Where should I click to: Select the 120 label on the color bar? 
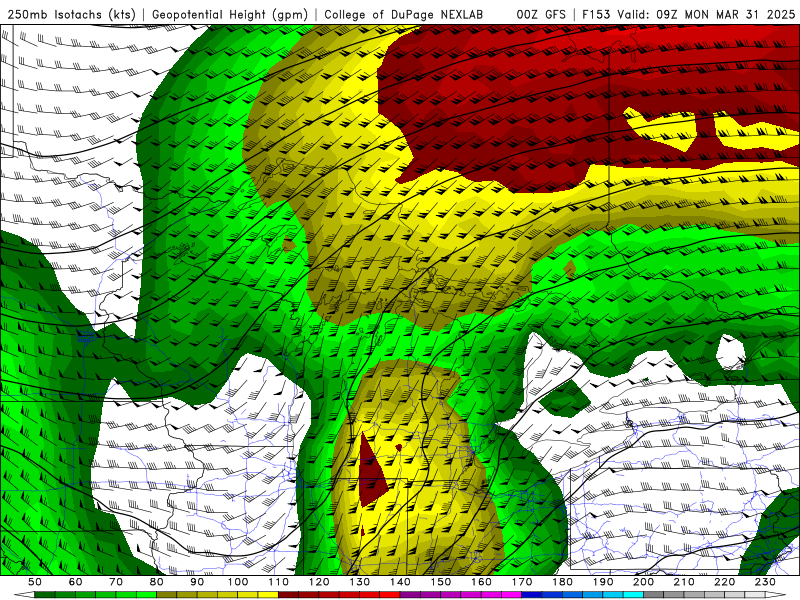coord(319,582)
